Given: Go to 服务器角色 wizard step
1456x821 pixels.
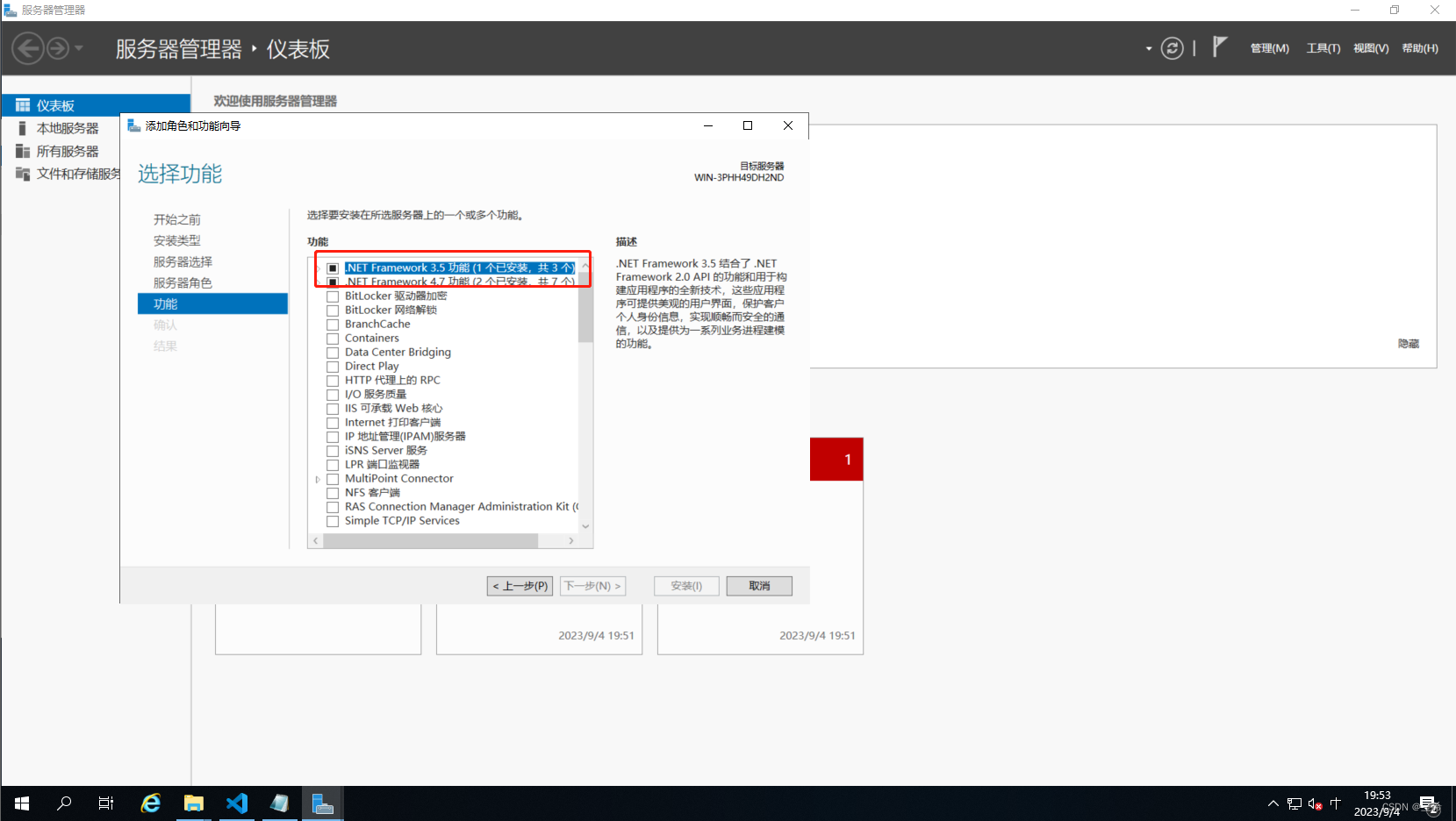Looking at the screenshot, I should 183,282.
